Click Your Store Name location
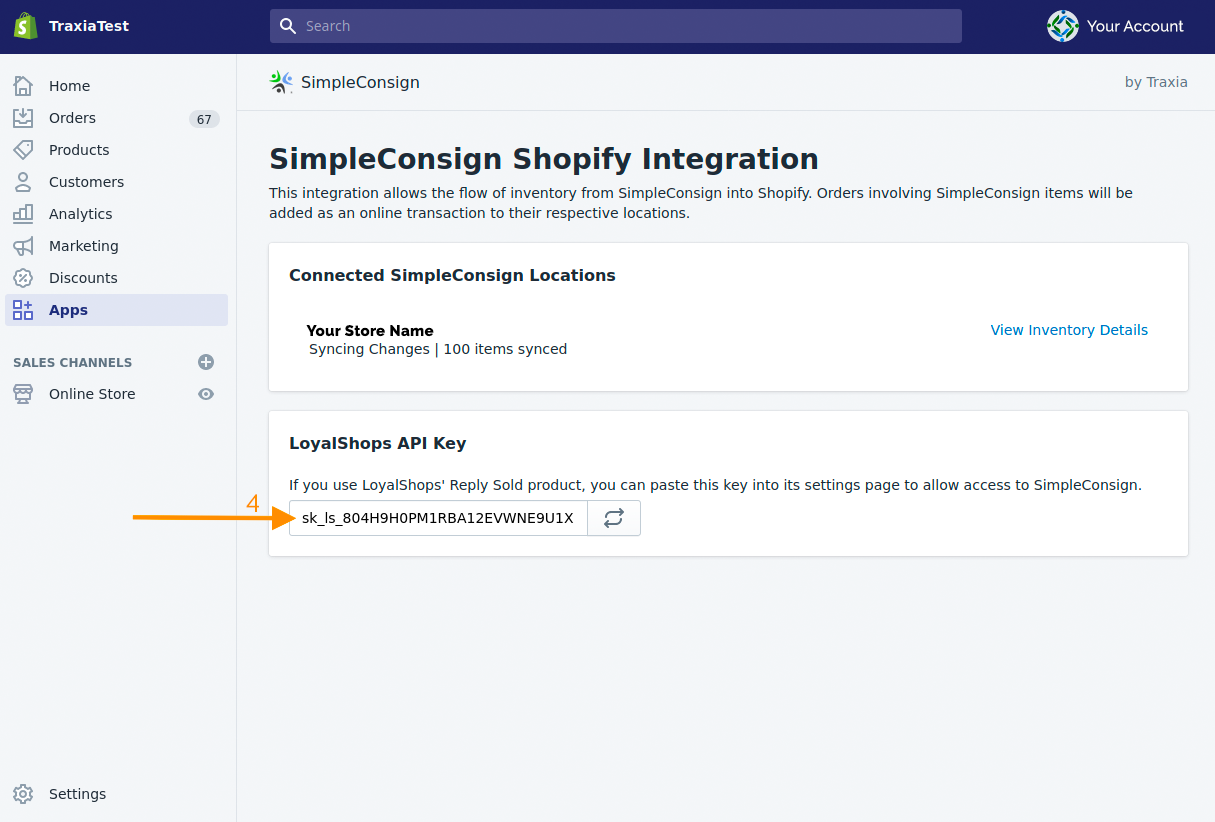The image size is (1215, 822). [370, 331]
